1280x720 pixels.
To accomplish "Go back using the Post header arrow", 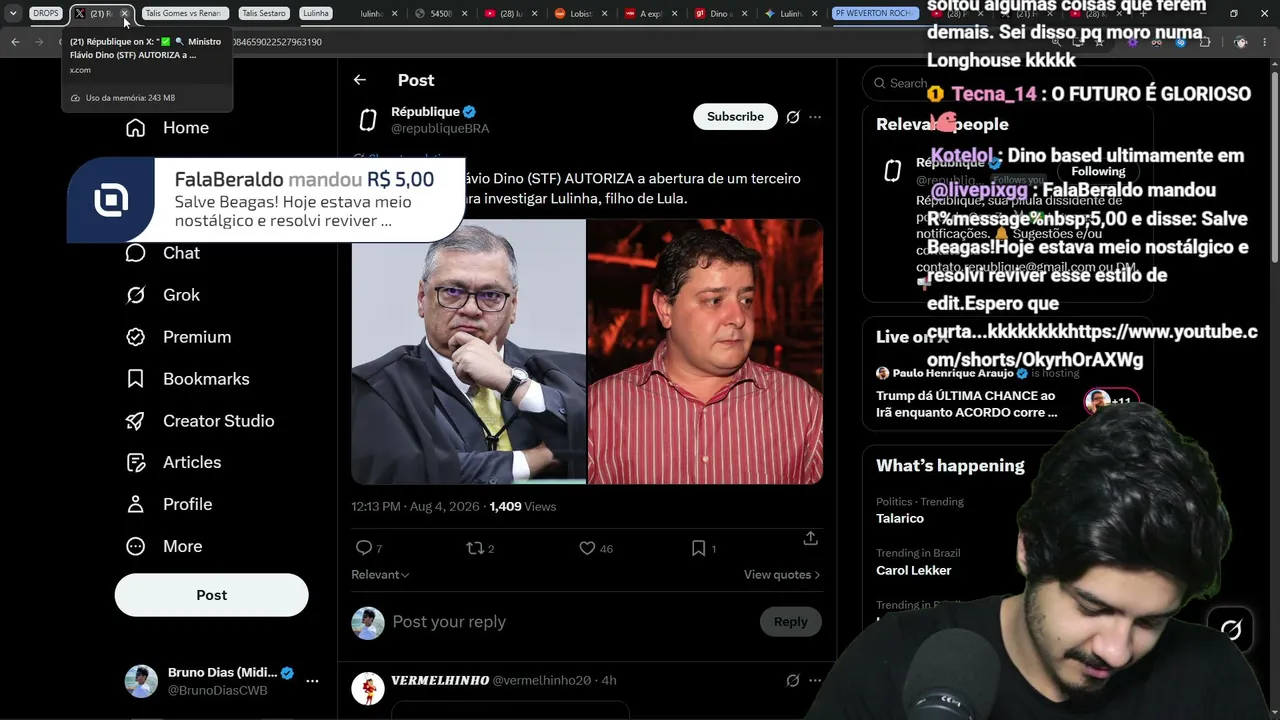I will point(360,80).
